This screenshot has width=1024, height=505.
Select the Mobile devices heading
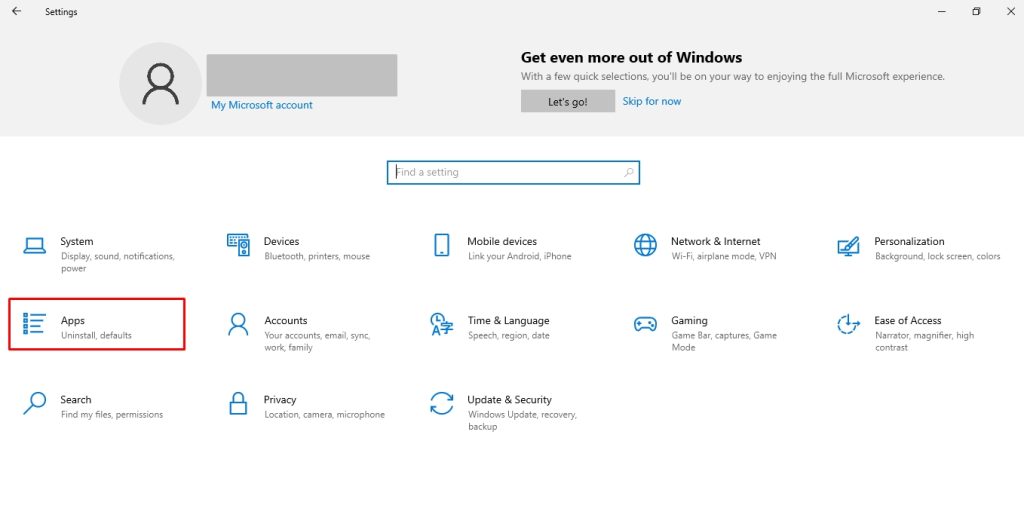pos(502,241)
